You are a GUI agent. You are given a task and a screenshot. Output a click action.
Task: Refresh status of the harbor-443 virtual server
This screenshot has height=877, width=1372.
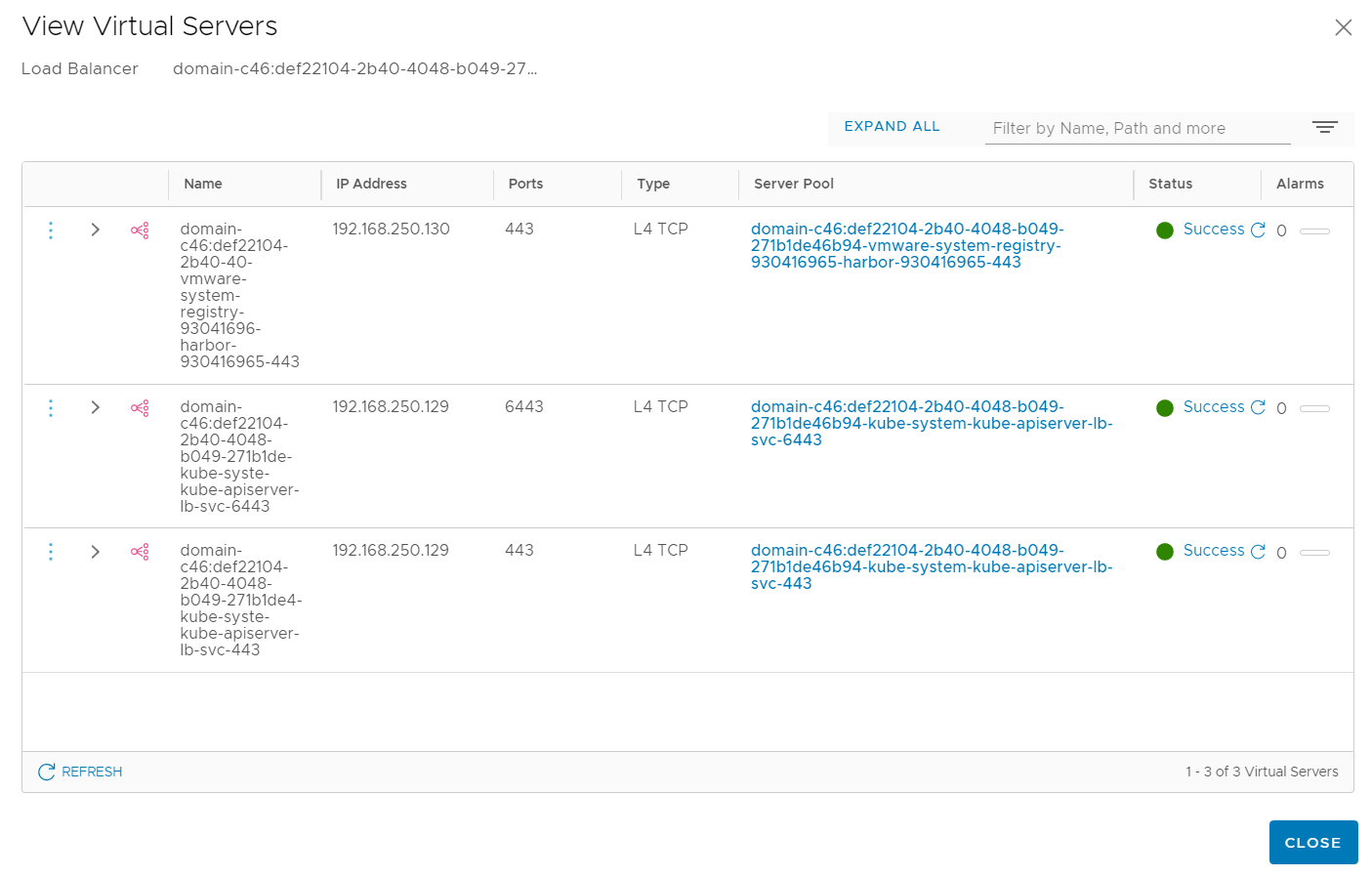(x=1258, y=230)
